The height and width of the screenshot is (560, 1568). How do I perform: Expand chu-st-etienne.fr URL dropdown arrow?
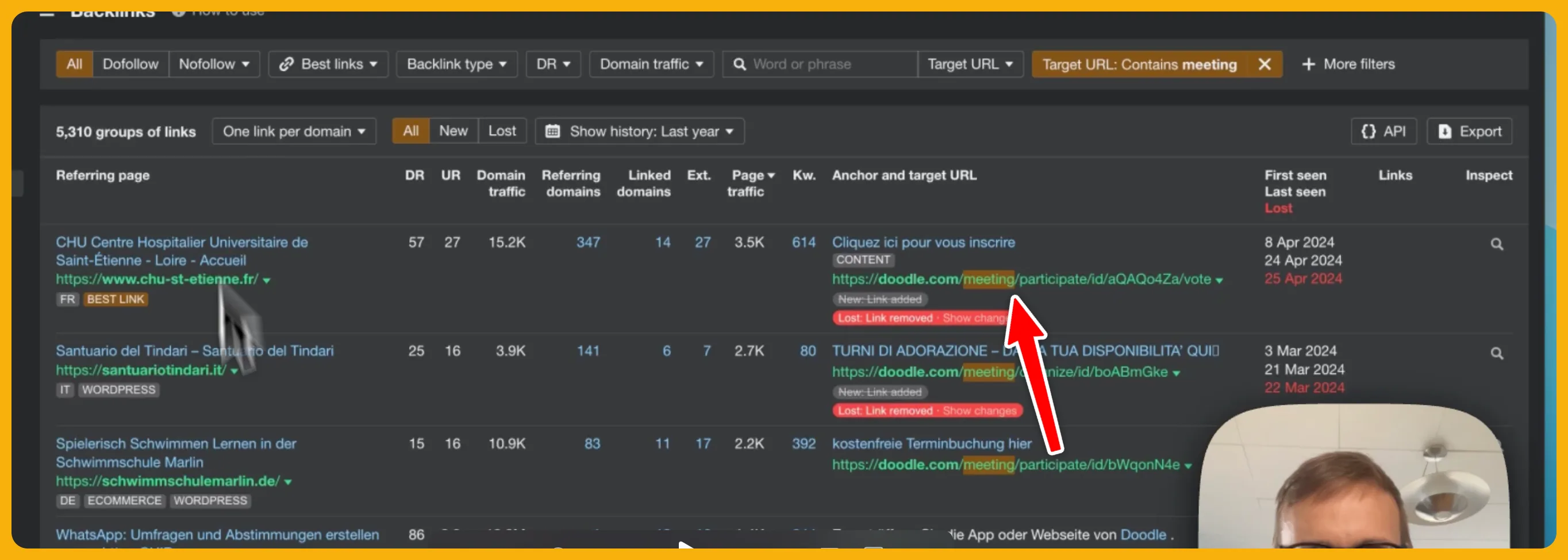coord(267,280)
